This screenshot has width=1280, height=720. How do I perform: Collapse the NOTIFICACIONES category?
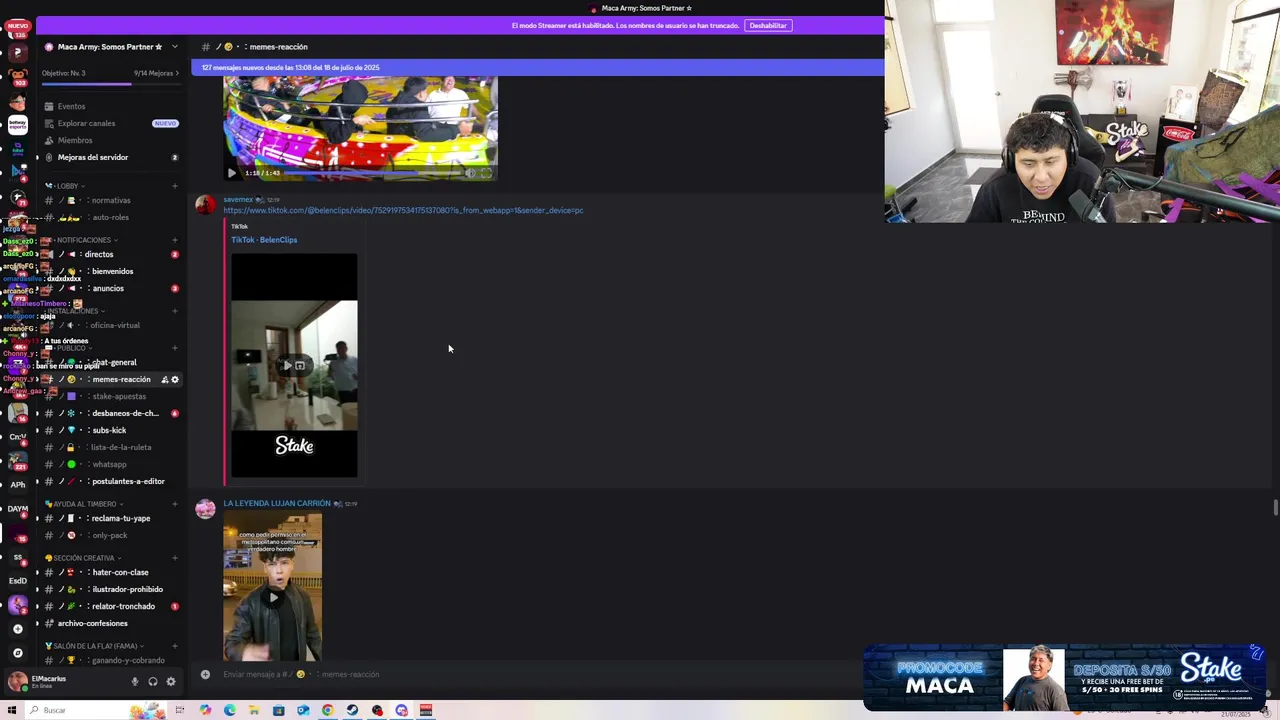click(x=82, y=240)
